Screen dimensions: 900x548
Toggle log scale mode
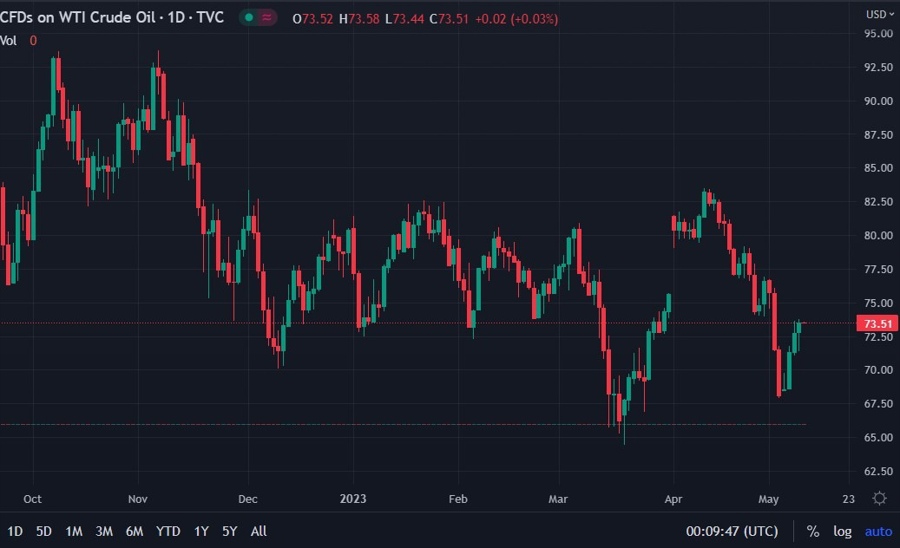[x=842, y=531]
